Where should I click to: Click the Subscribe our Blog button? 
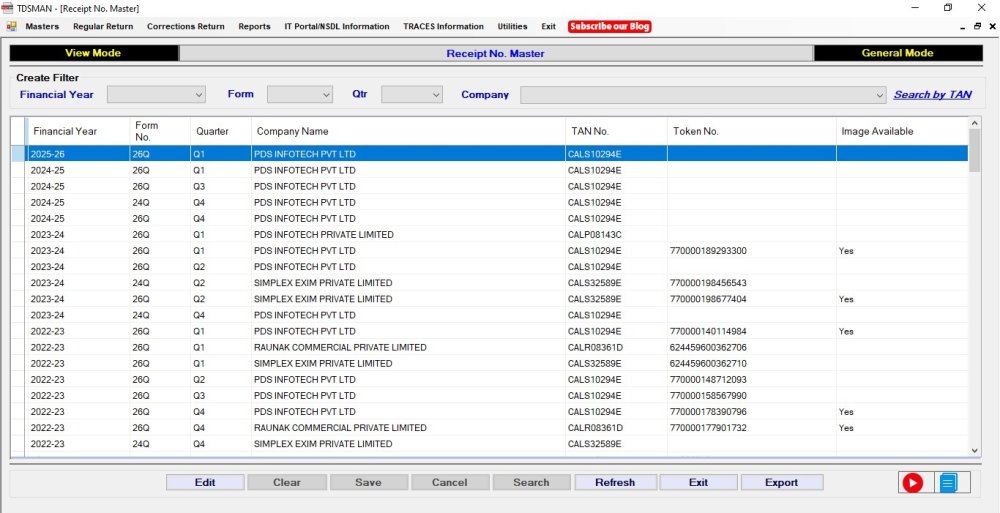tap(610, 26)
